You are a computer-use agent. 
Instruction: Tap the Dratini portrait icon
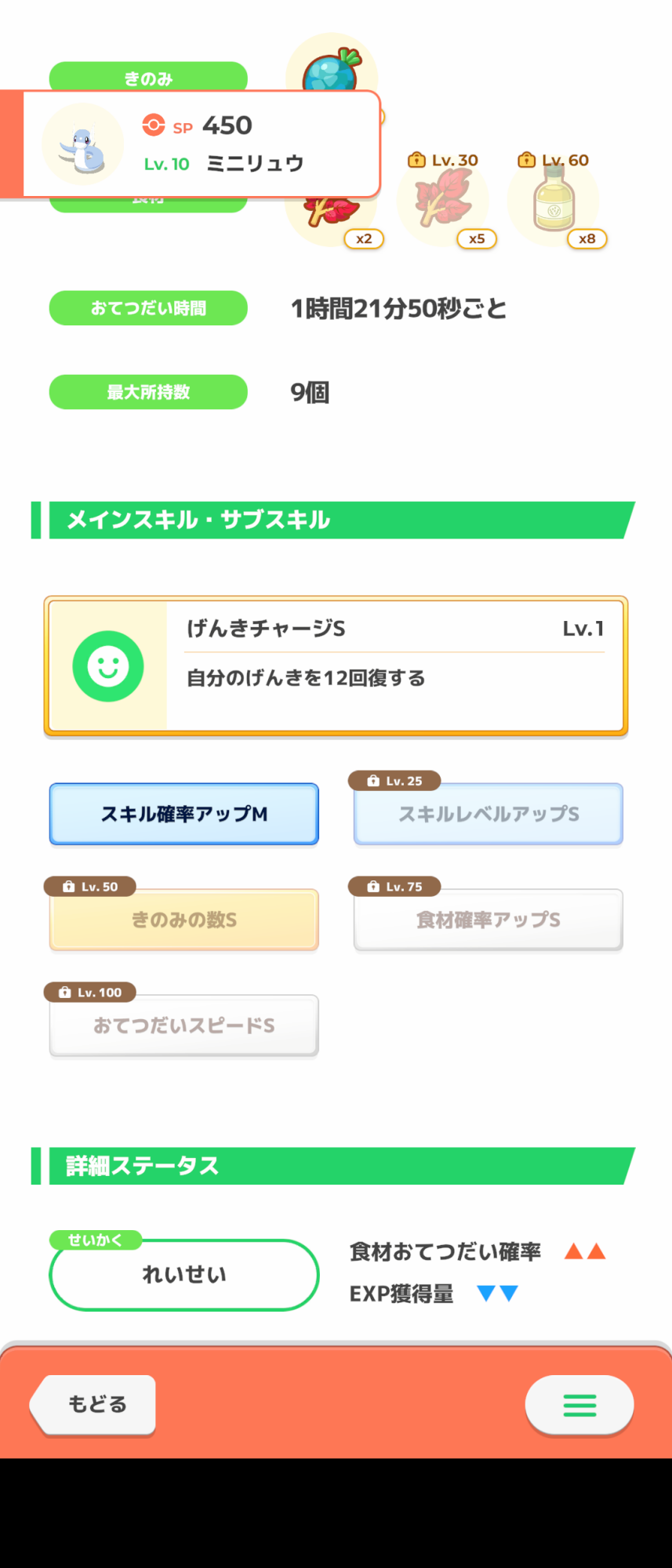[x=82, y=144]
